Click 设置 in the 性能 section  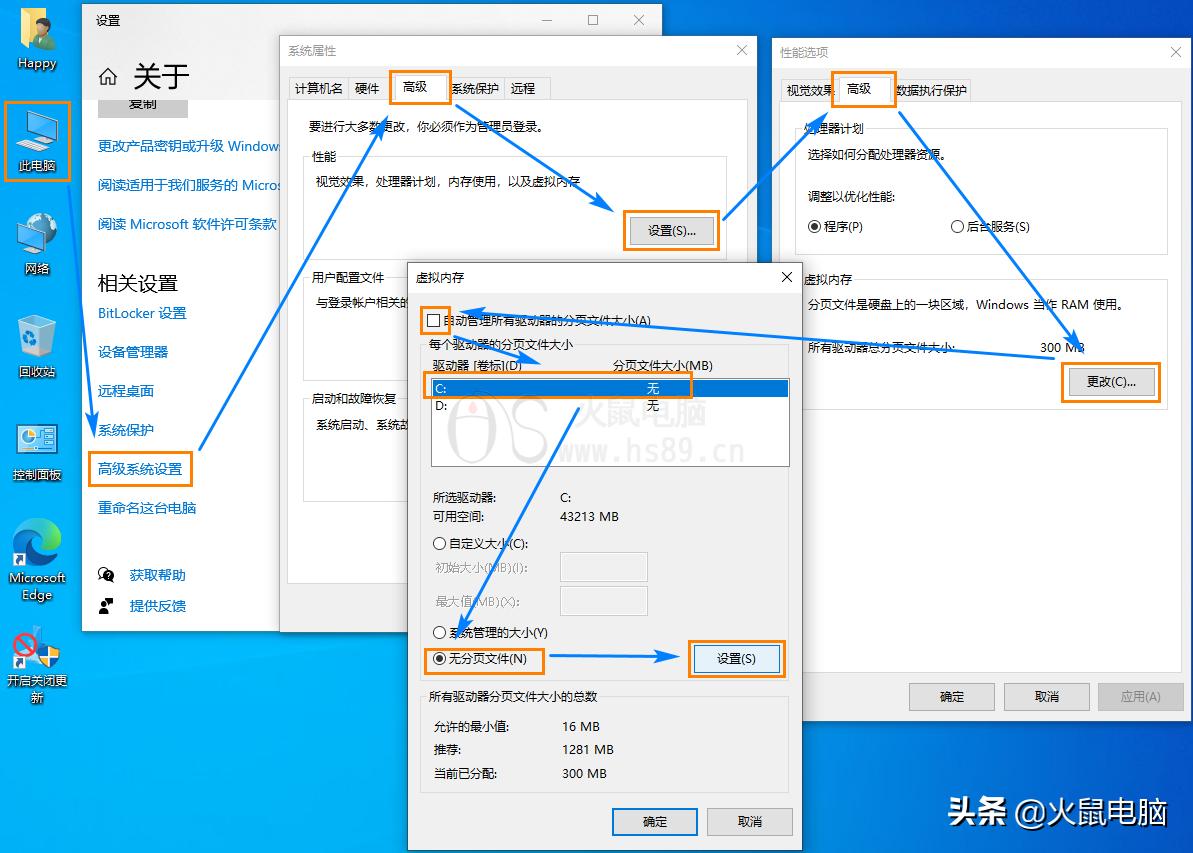click(671, 230)
